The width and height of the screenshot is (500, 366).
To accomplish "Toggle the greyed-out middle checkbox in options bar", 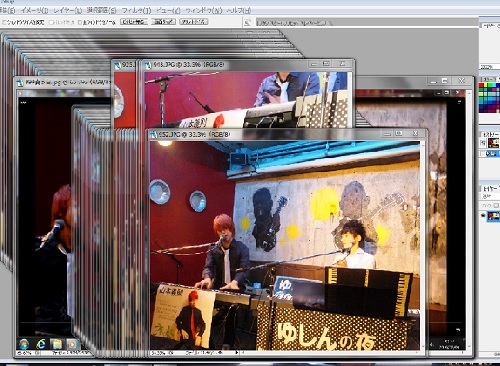I will tap(51, 22).
